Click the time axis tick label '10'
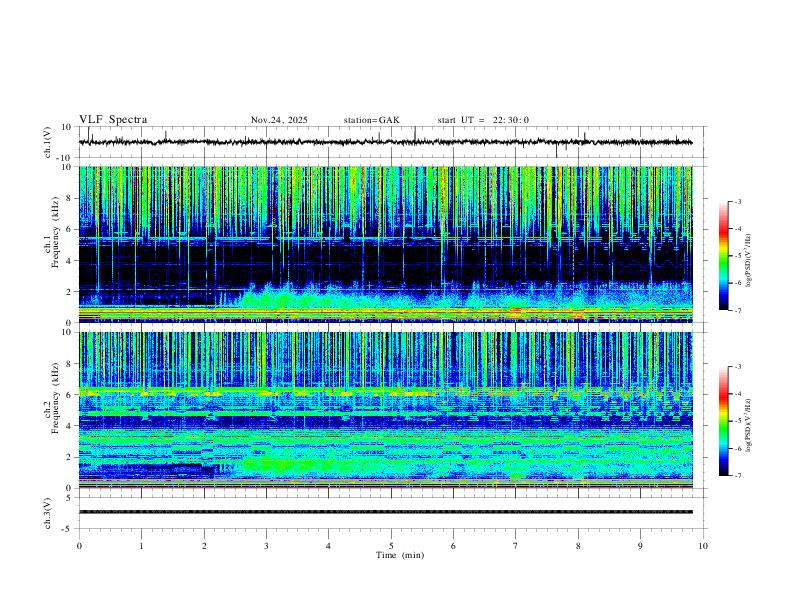Screen dimensions: 792x612 pos(703,546)
